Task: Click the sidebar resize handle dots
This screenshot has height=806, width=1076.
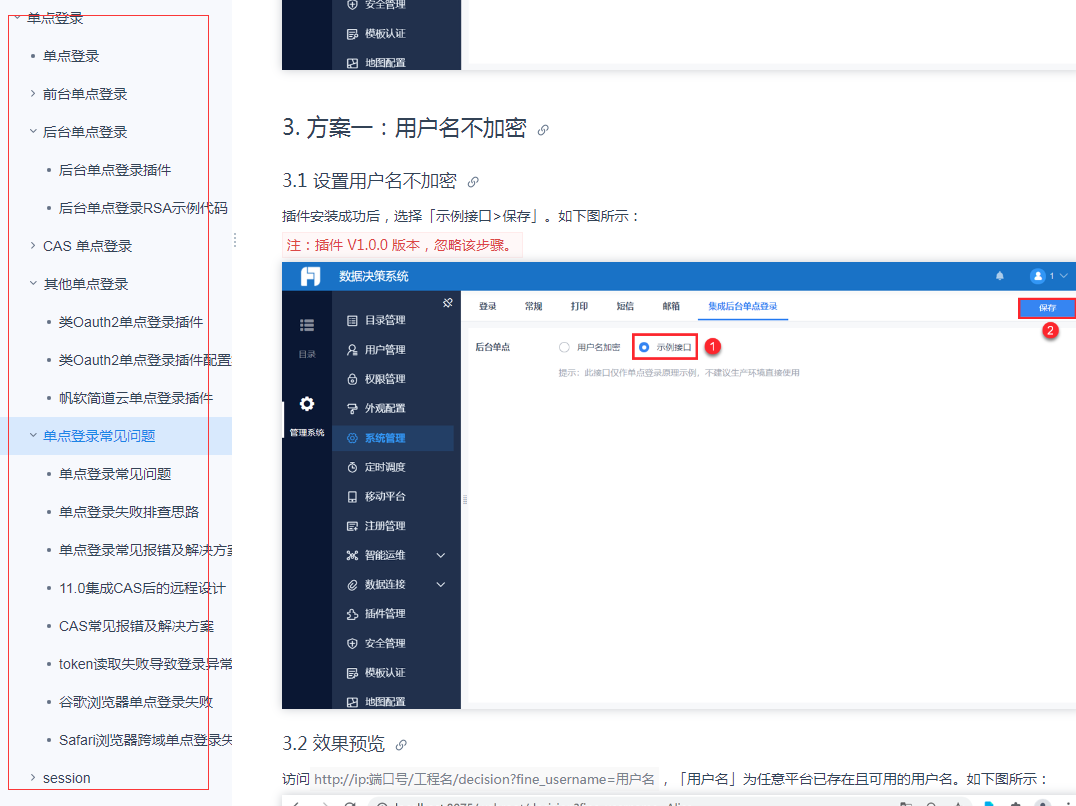Action: 235,239
